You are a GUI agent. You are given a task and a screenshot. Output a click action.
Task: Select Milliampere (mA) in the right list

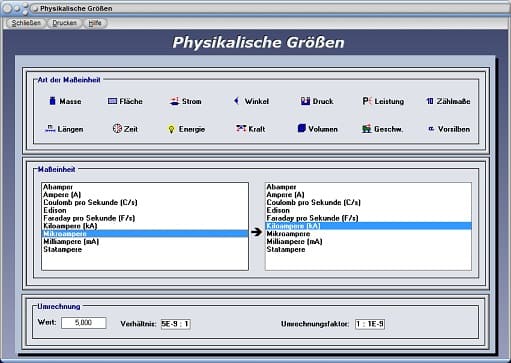tap(368, 242)
